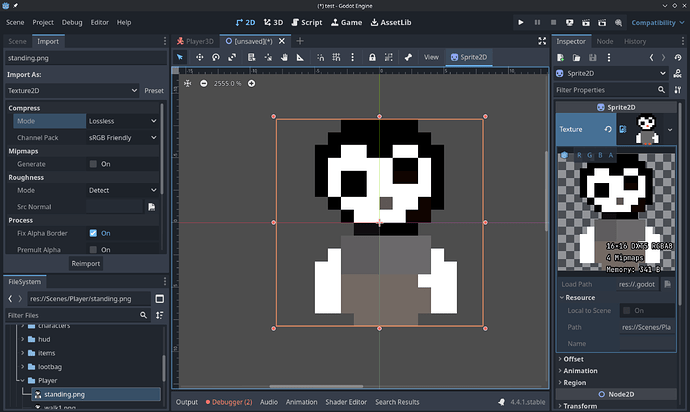Viewport: 690px width, 412px height.
Task: Toggle FileSystem split view mode
Action: point(160,299)
